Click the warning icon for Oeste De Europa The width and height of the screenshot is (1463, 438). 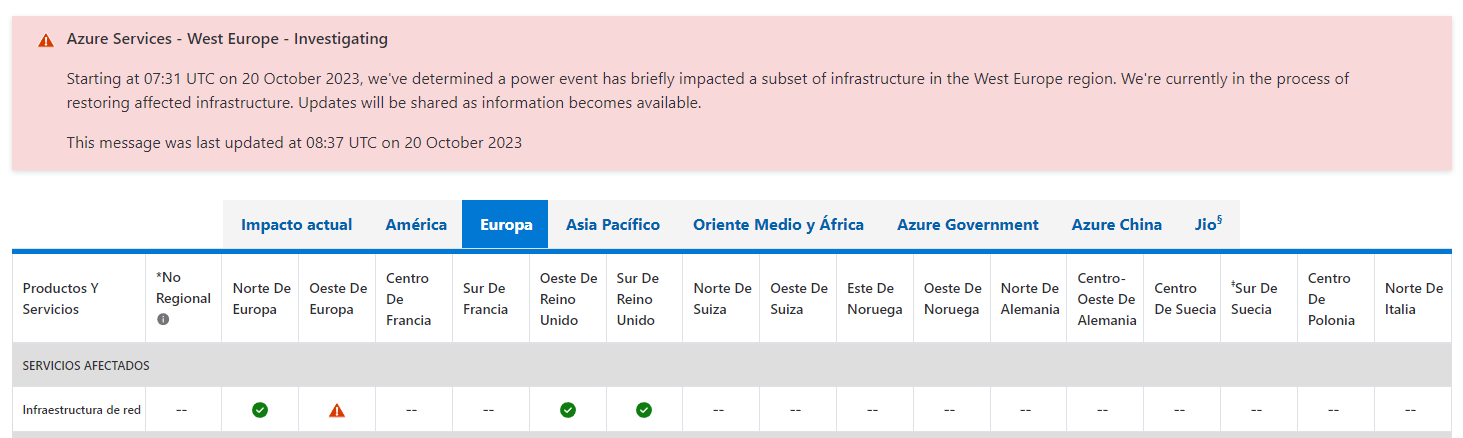pos(337,409)
